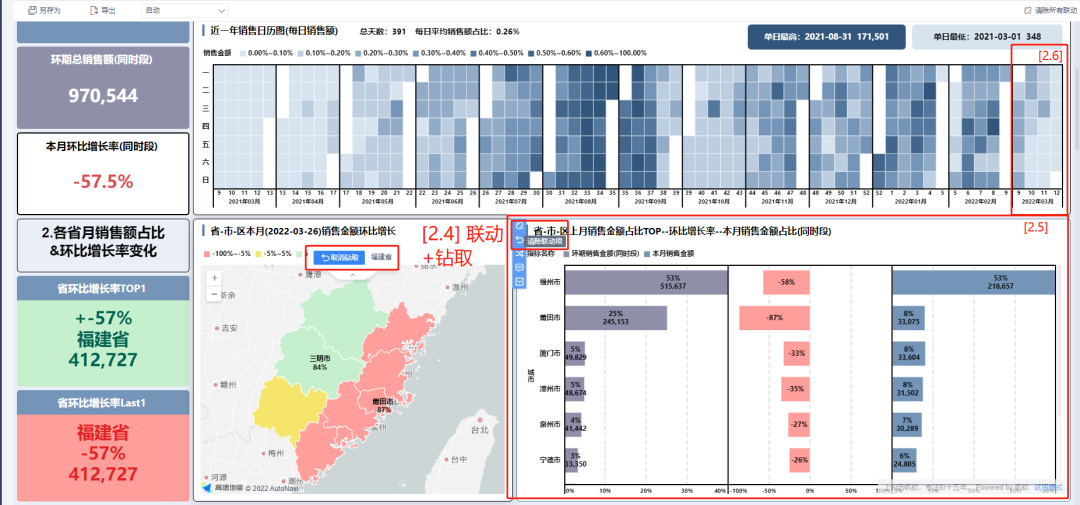Click the -33% growth bar for 厦门市

point(796,353)
